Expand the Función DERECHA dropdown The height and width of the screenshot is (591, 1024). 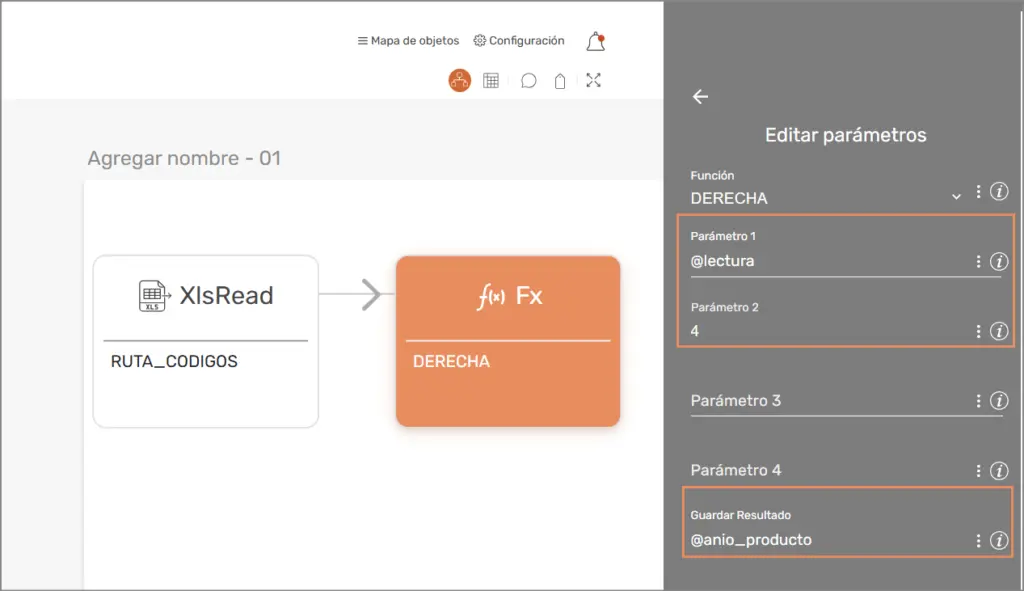[x=956, y=197]
